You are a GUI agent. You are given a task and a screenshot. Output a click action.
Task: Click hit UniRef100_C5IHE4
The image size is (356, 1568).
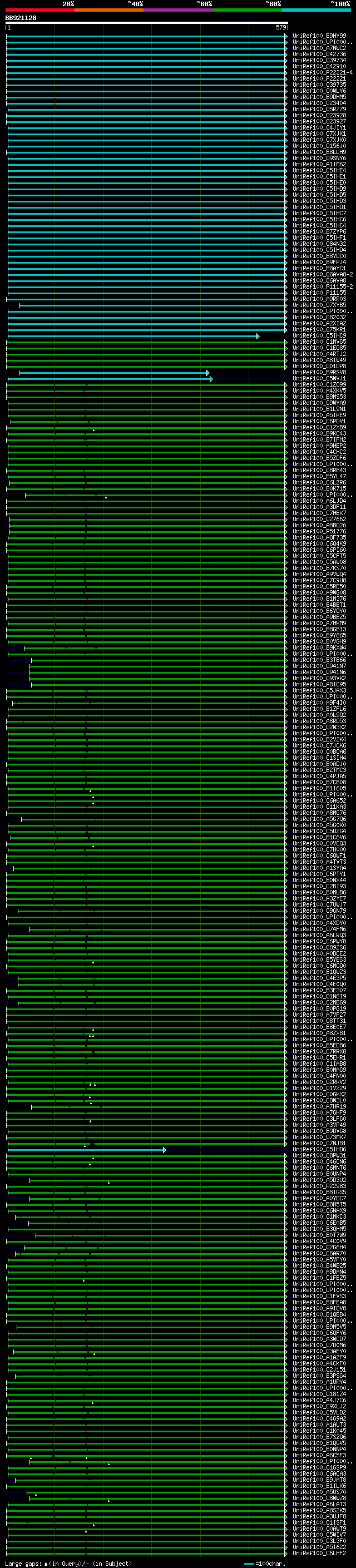click(x=319, y=170)
